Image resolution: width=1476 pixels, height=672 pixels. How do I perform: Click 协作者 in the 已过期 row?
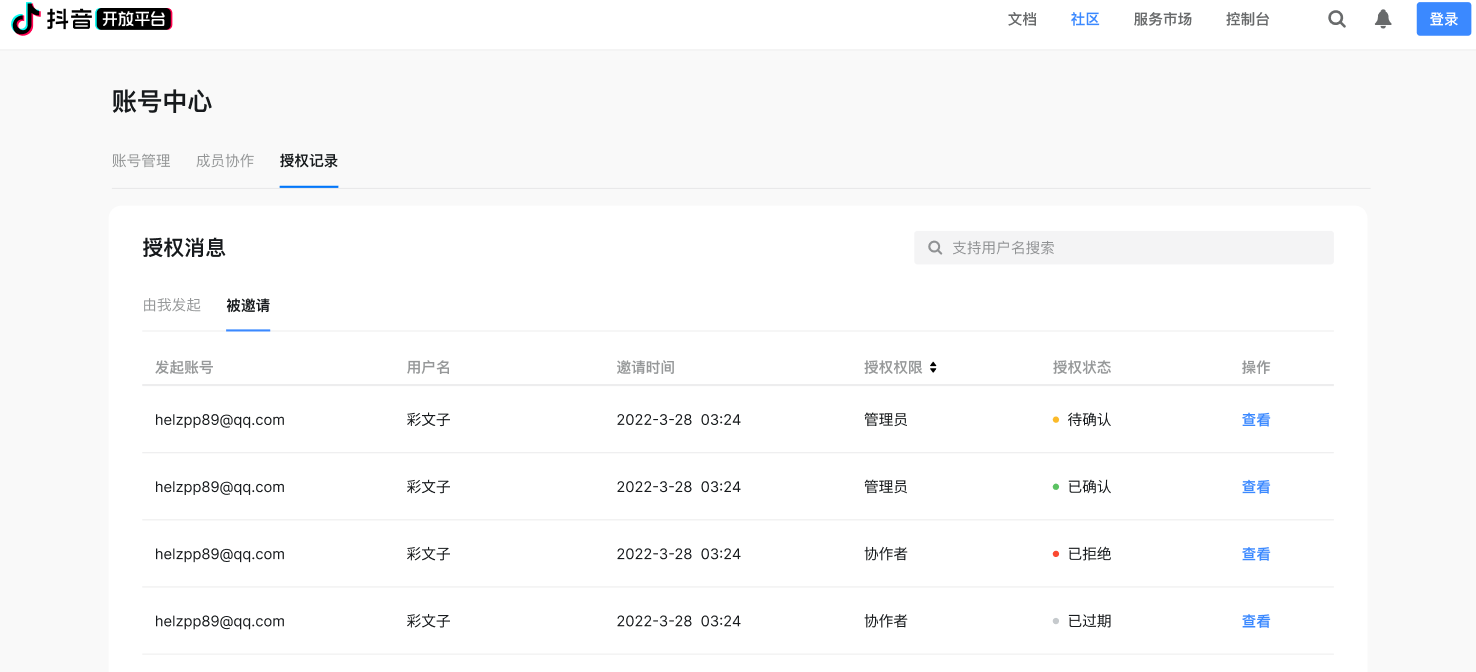[x=886, y=621]
